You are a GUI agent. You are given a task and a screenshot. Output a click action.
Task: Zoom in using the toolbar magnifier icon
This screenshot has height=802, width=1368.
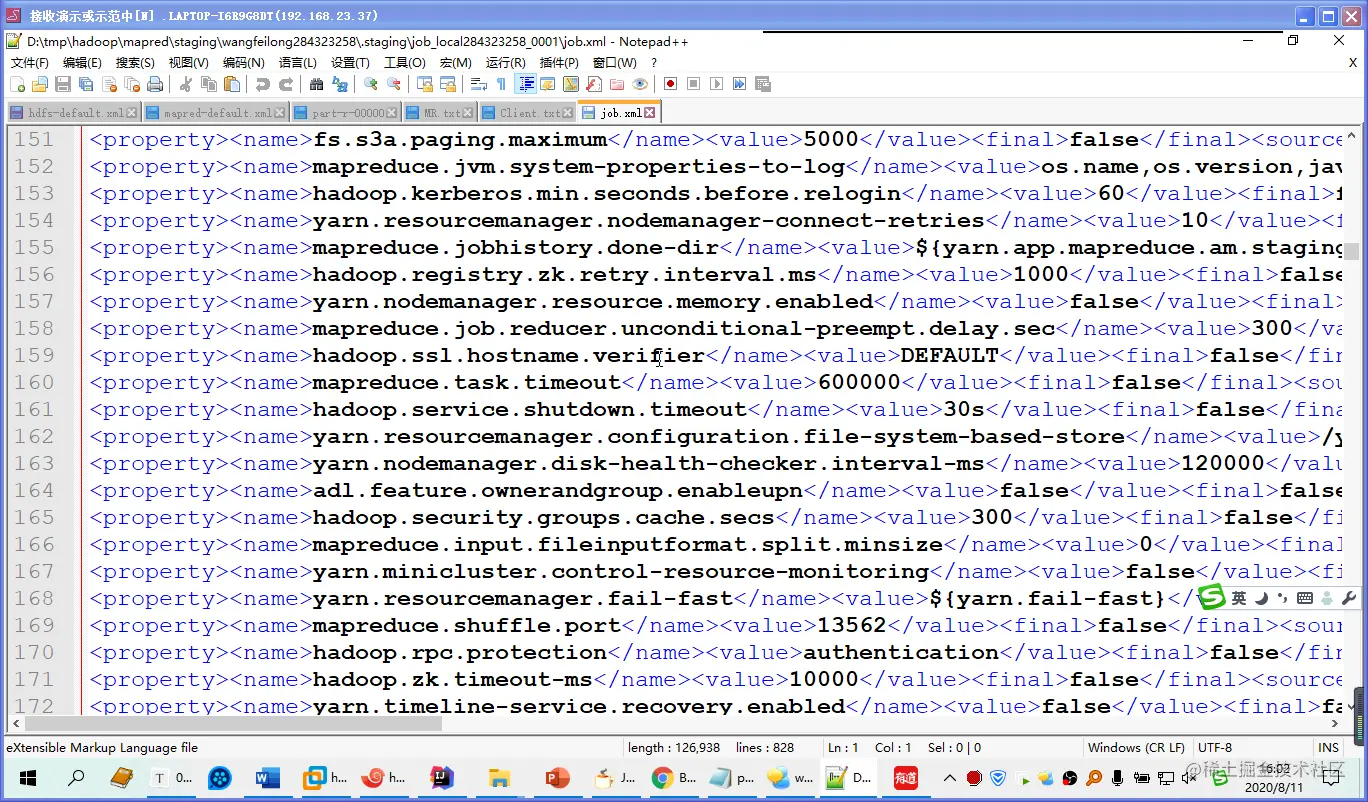[370, 84]
